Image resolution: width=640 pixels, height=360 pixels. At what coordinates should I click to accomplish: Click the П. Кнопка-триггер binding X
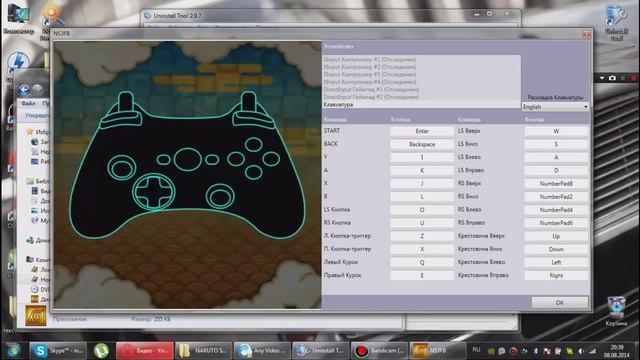click(x=422, y=249)
